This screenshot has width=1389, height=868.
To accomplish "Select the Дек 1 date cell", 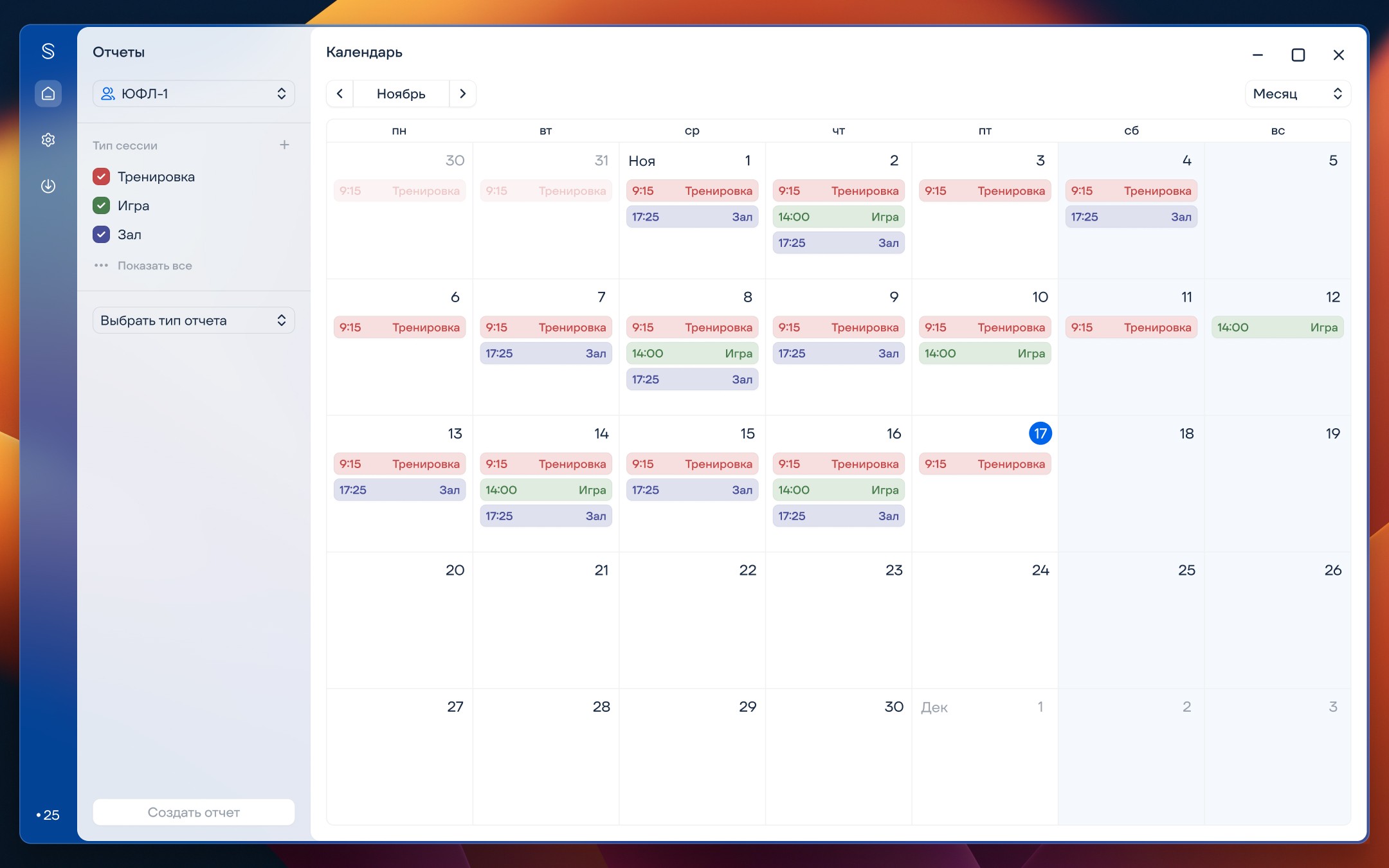I will [x=985, y=757].
